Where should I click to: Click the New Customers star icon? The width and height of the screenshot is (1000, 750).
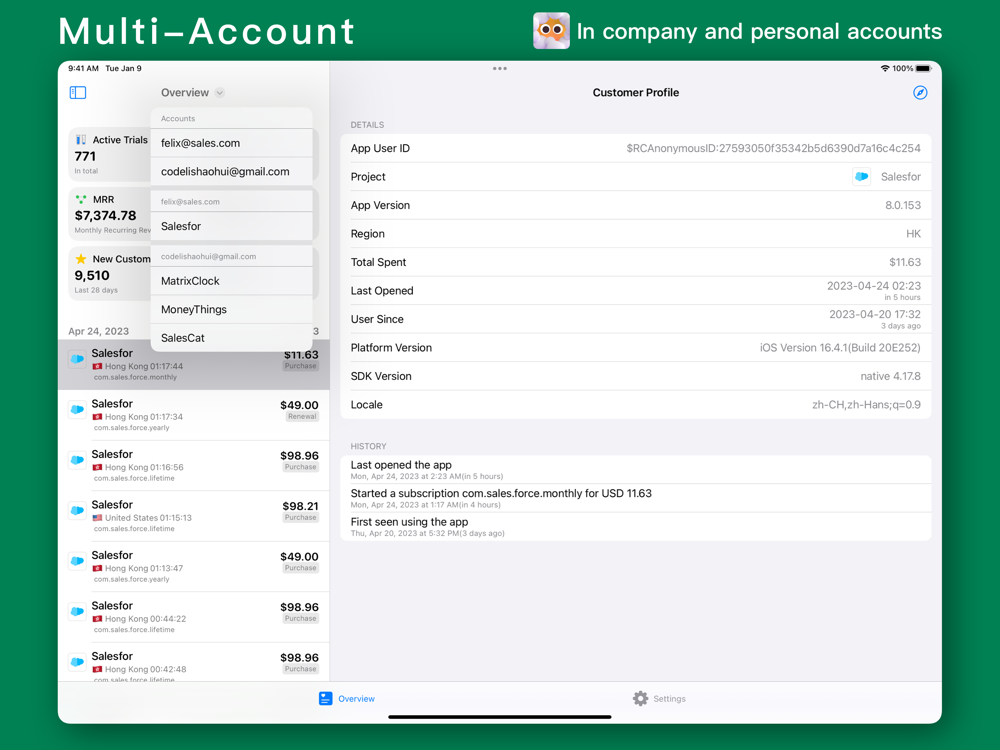coord(81,258)
